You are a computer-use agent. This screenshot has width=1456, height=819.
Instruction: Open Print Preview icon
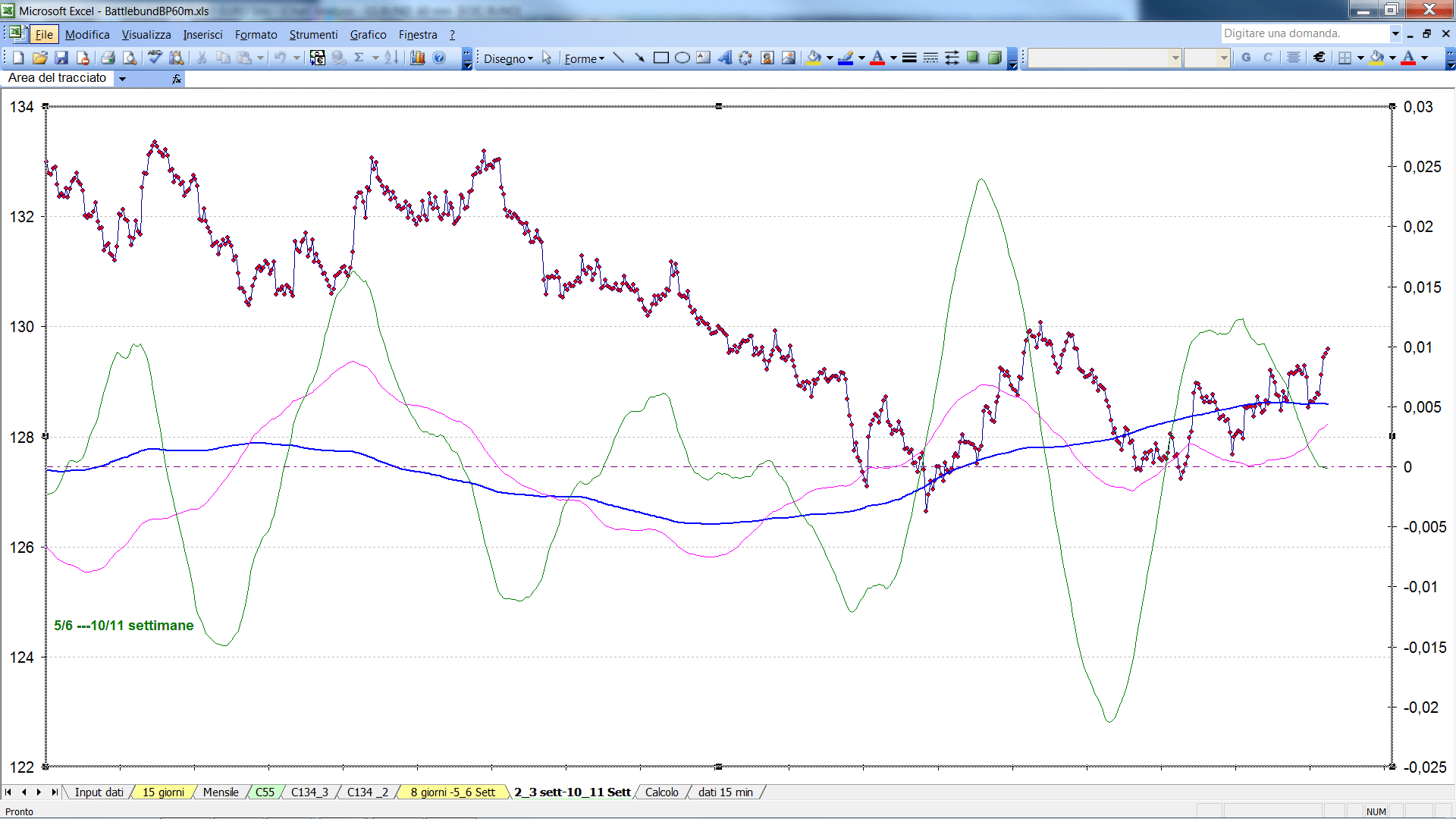coord(130,58)
